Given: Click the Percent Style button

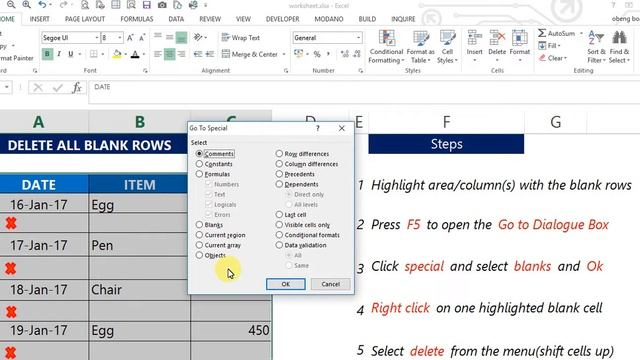Looking at the screenshot, I should [317, 54].
